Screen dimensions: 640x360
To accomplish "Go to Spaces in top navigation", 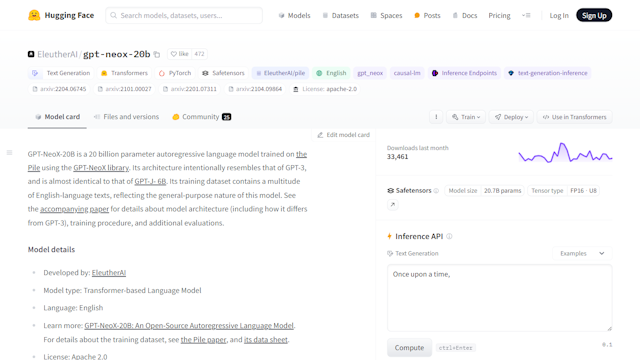I will click(x=386, y=16).
